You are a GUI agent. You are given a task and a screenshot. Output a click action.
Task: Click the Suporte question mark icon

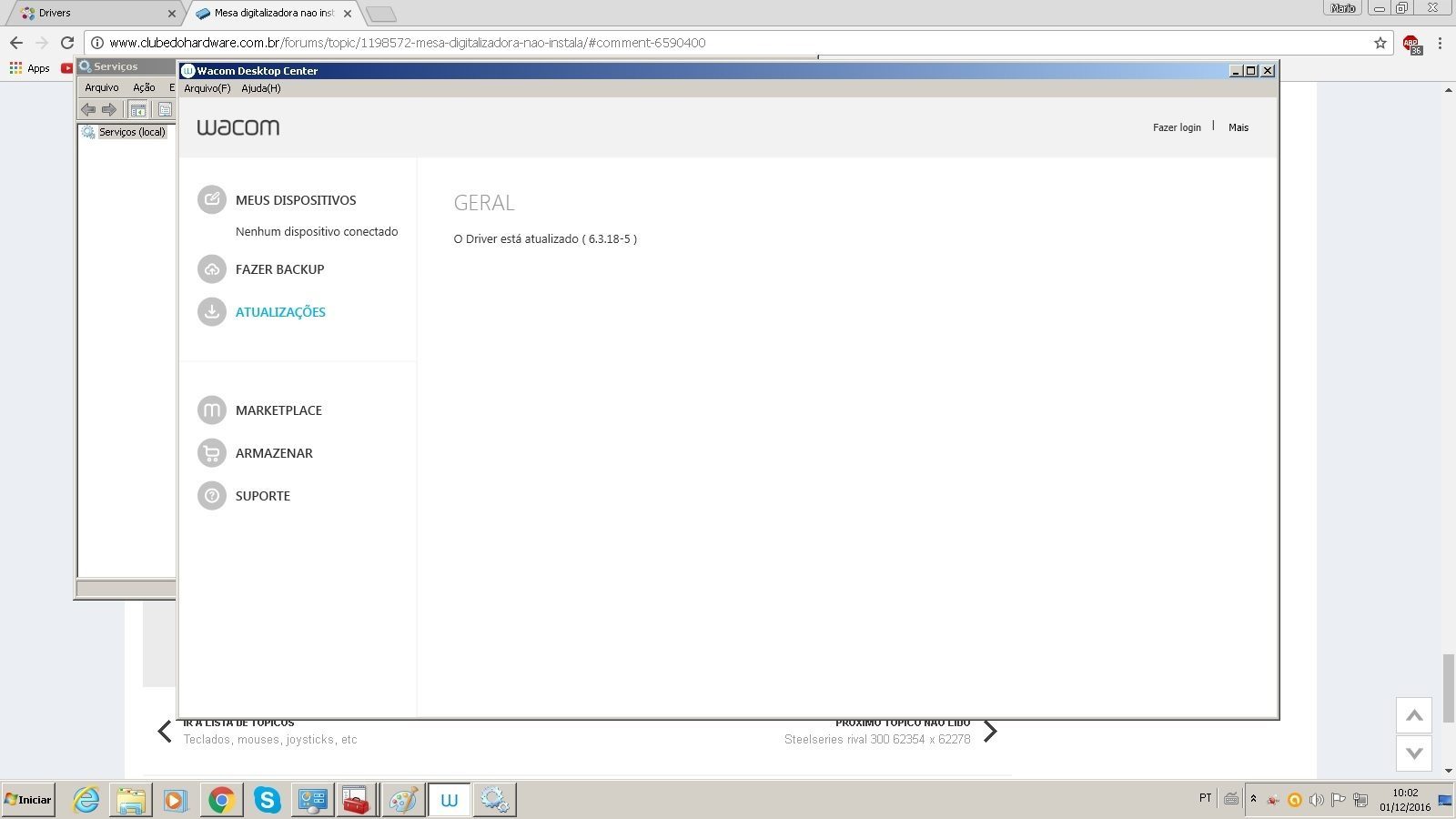click(212, 495)
